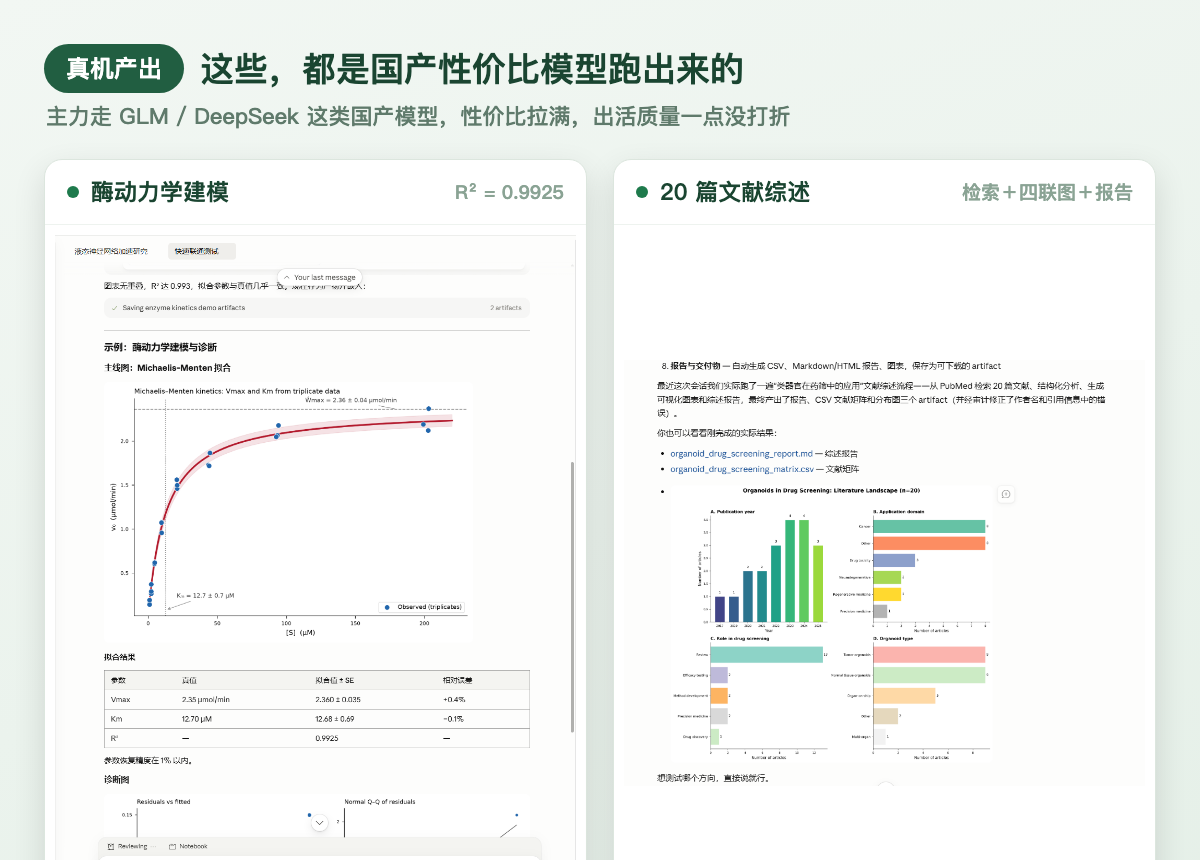Expand the 'Saving enzyme kinetics demo artifacts' row

pos(316,308)
